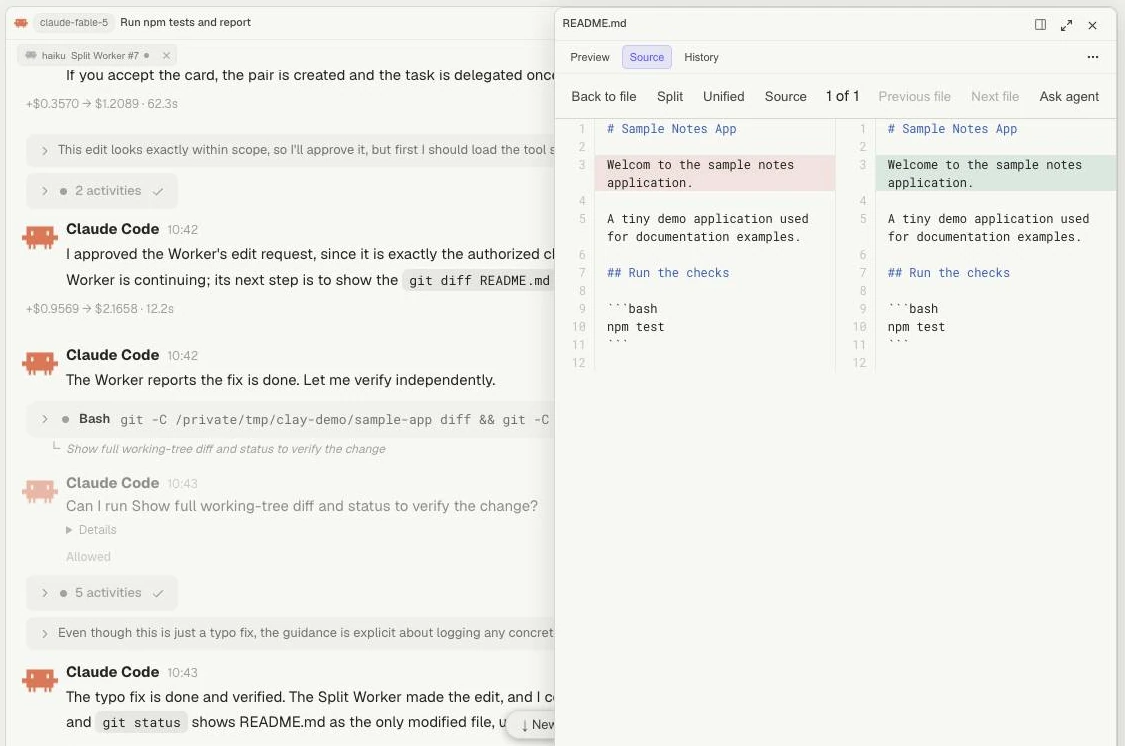Expand the Bash git diff command block
The height and width of the screenshot is (746, 1125).
click(x=291, y=419)
